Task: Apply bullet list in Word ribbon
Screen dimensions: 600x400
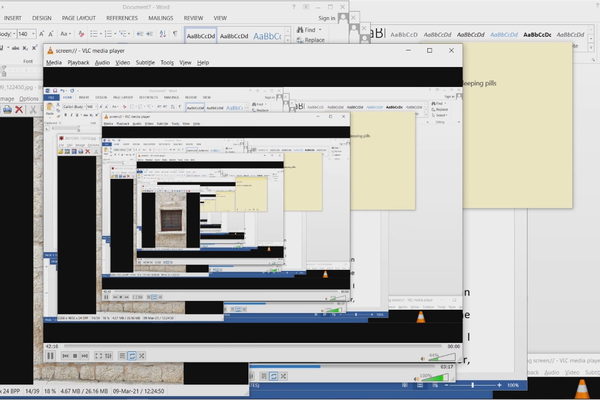Action: coord(94,34)
